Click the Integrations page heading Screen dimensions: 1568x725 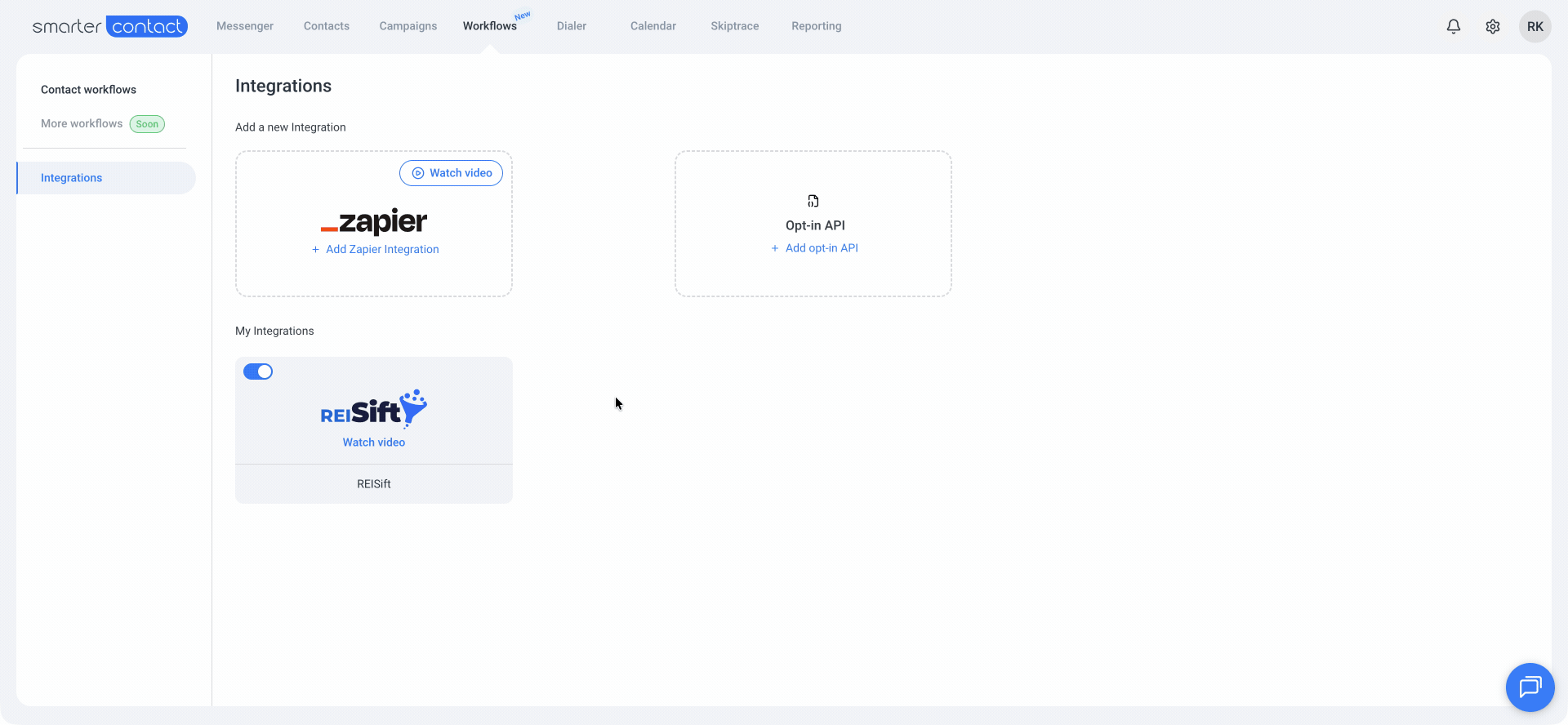pos(283,86)
